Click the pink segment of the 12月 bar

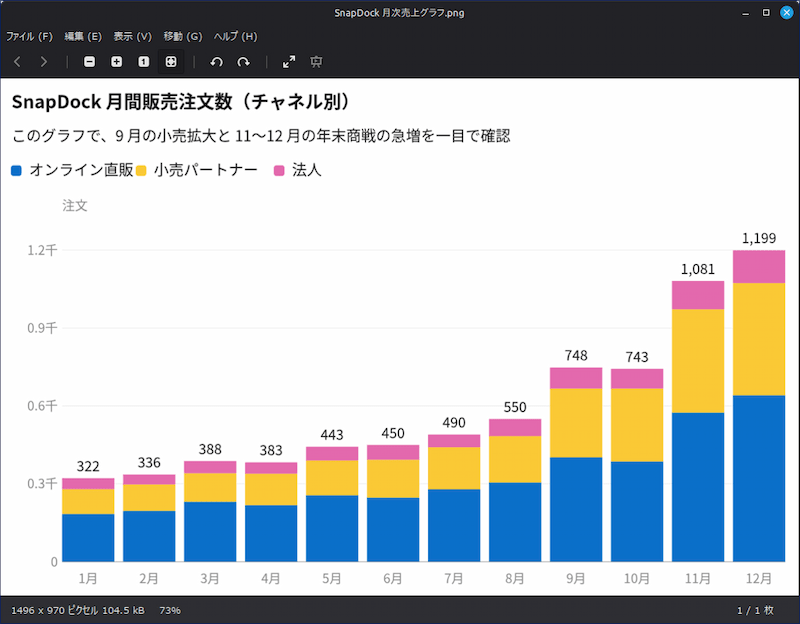759,266
